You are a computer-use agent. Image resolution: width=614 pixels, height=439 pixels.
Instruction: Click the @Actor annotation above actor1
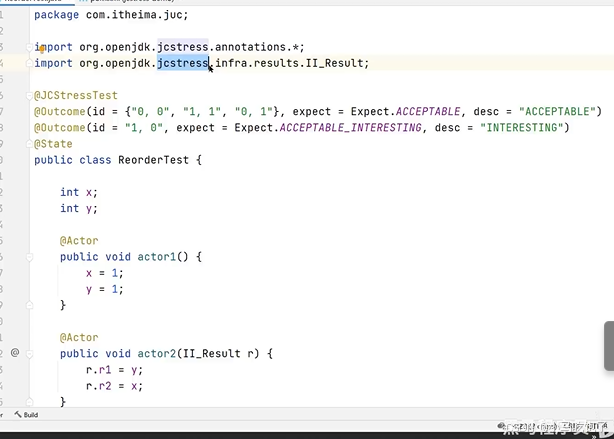[x=79, y=240]
